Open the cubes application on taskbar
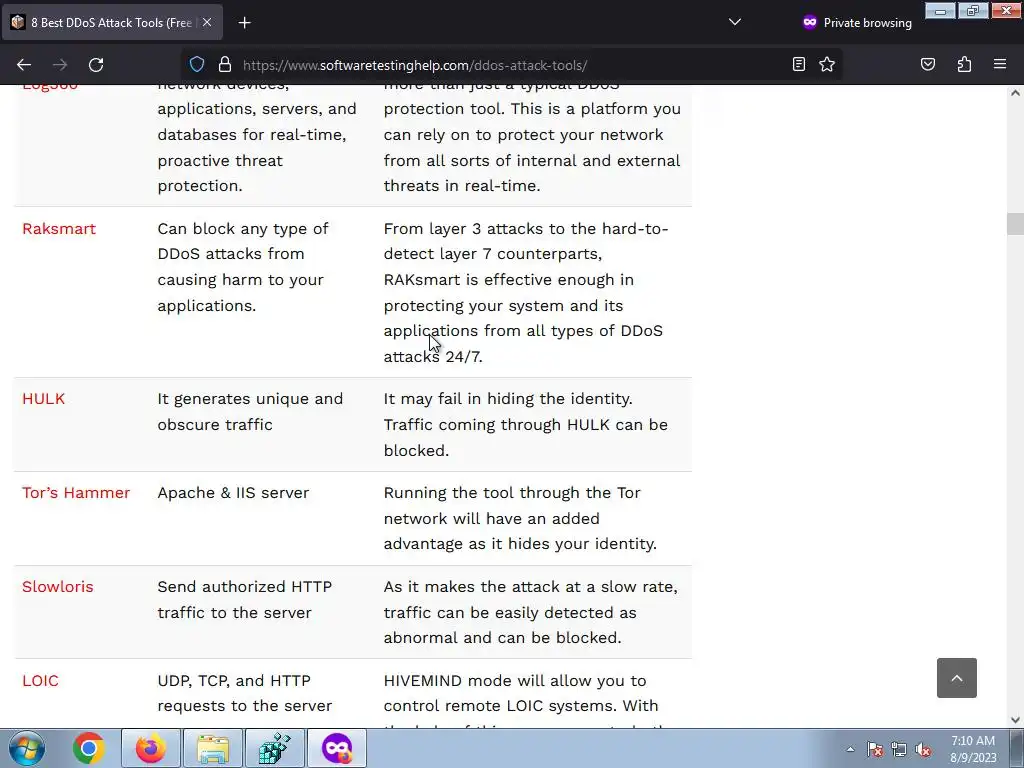Screen dimensions: 1024x768 coord(275,748)
